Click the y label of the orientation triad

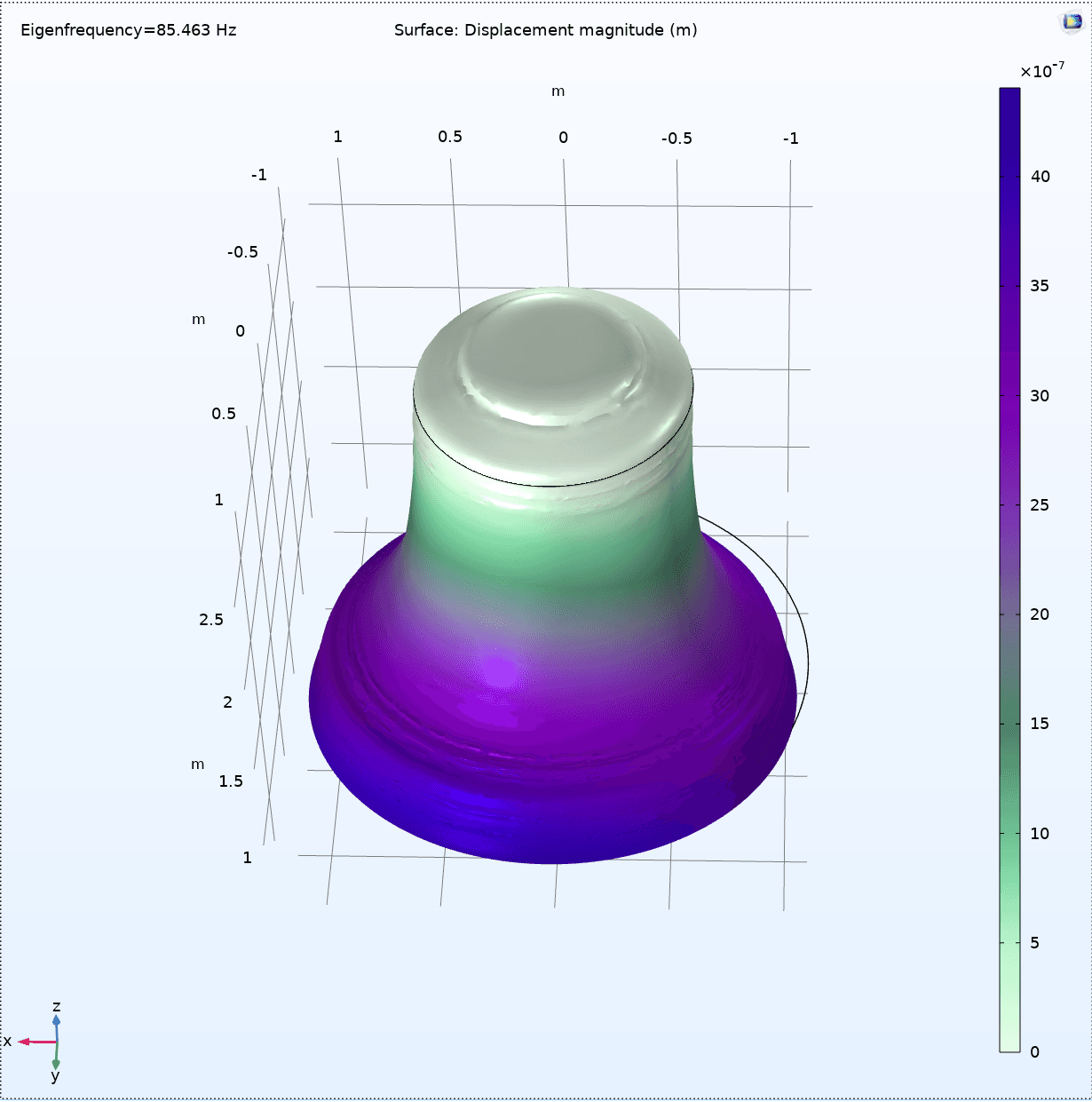click(53, 1075)
